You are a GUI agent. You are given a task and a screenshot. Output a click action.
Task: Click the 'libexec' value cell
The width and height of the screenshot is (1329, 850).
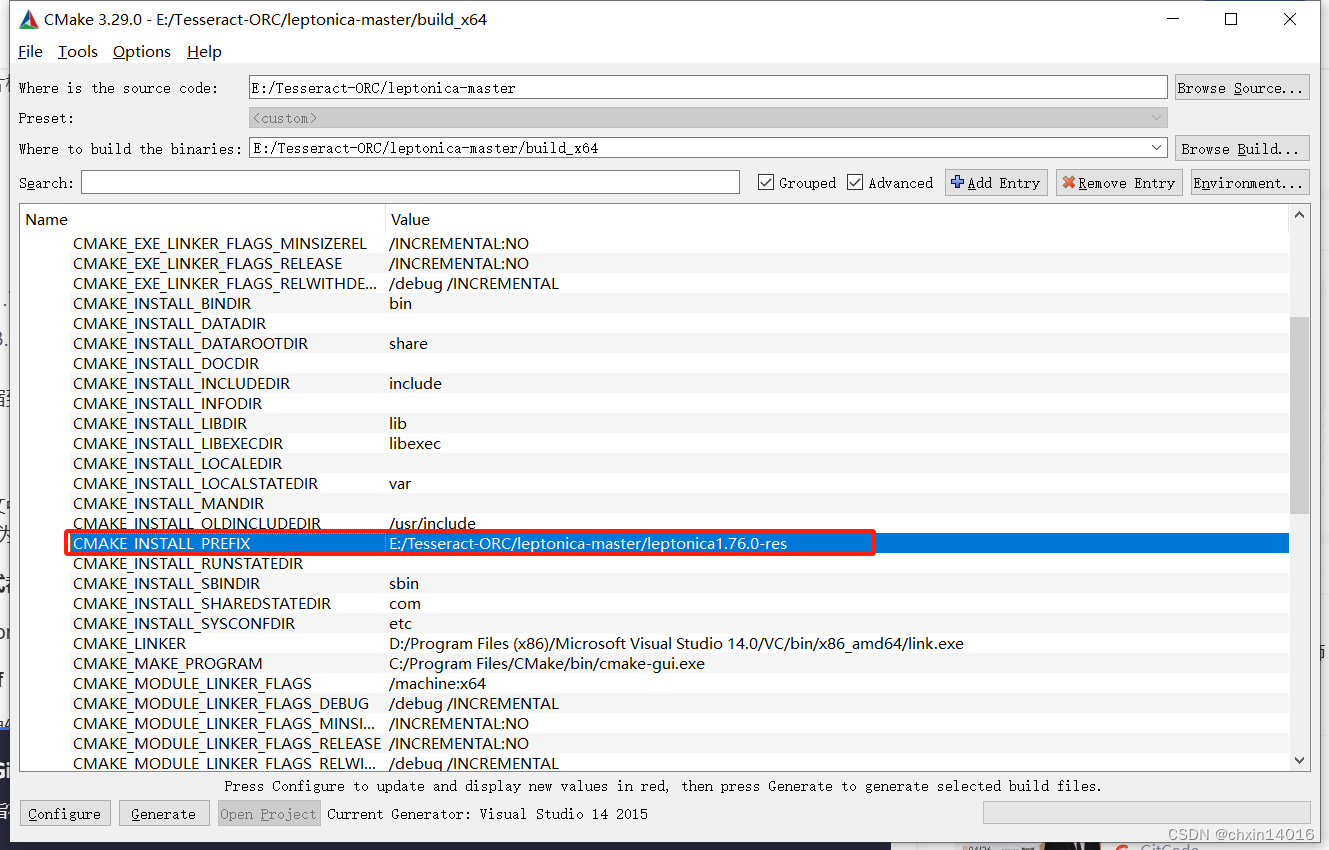tap(415, 443)
